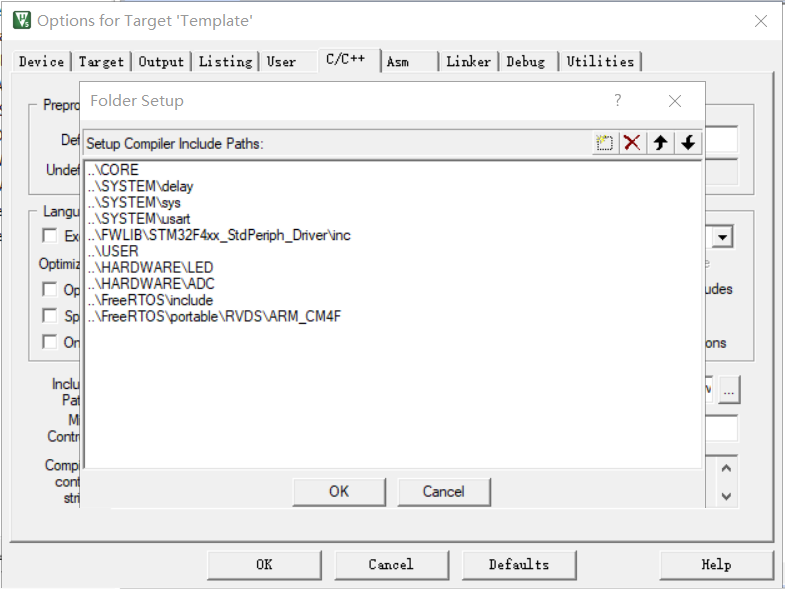The image size is (785, 591).
Task: Toggle the Ex... checkbox under Language
Action: pos(50,235)
